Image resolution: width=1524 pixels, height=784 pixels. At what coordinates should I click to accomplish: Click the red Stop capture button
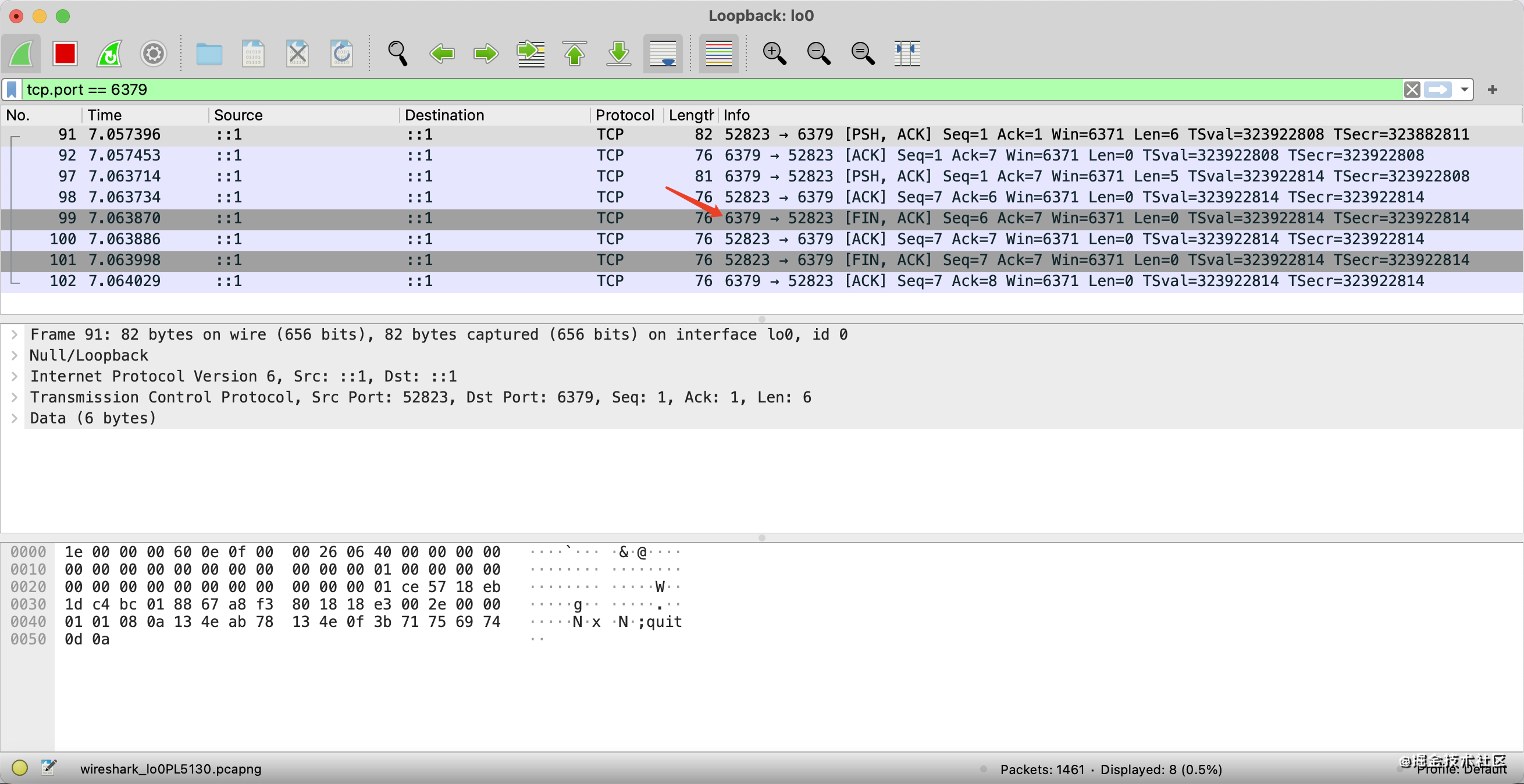pos(65,54)
